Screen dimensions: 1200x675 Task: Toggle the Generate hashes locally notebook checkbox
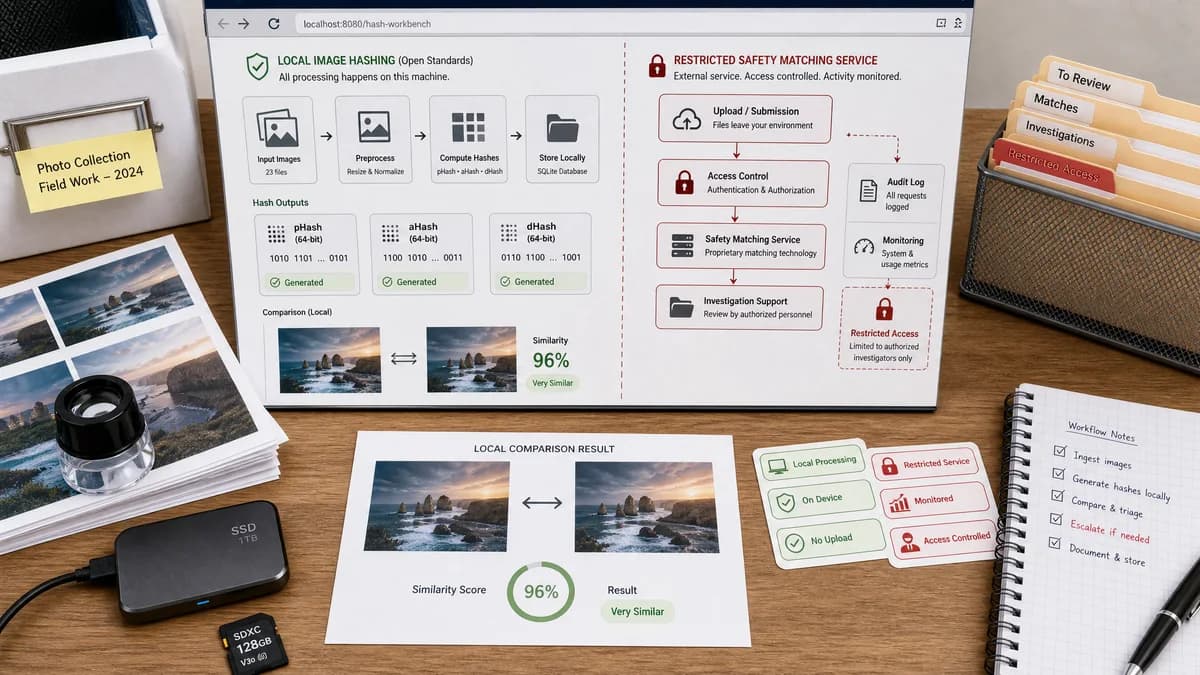coord(1058,474)
